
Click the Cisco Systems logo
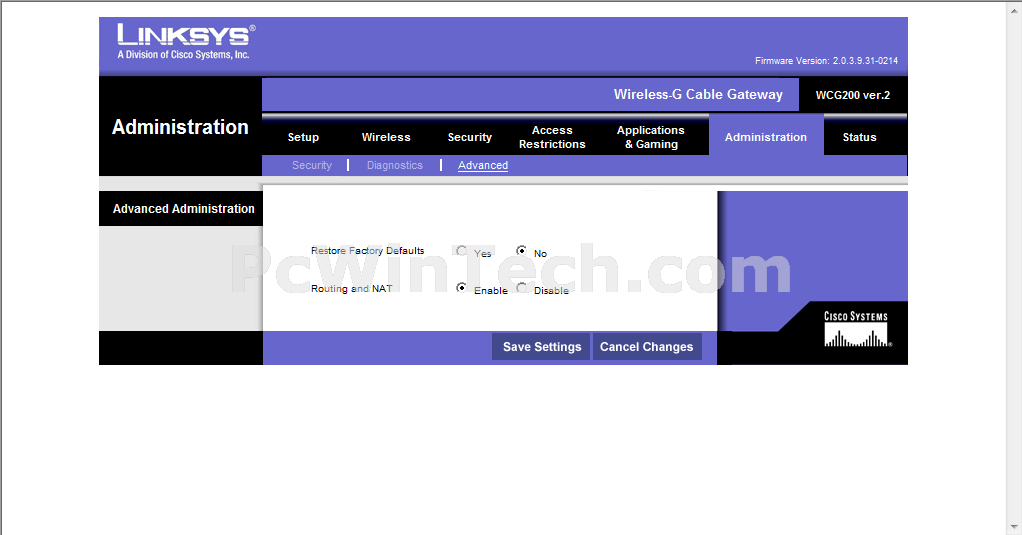[857, 328]
